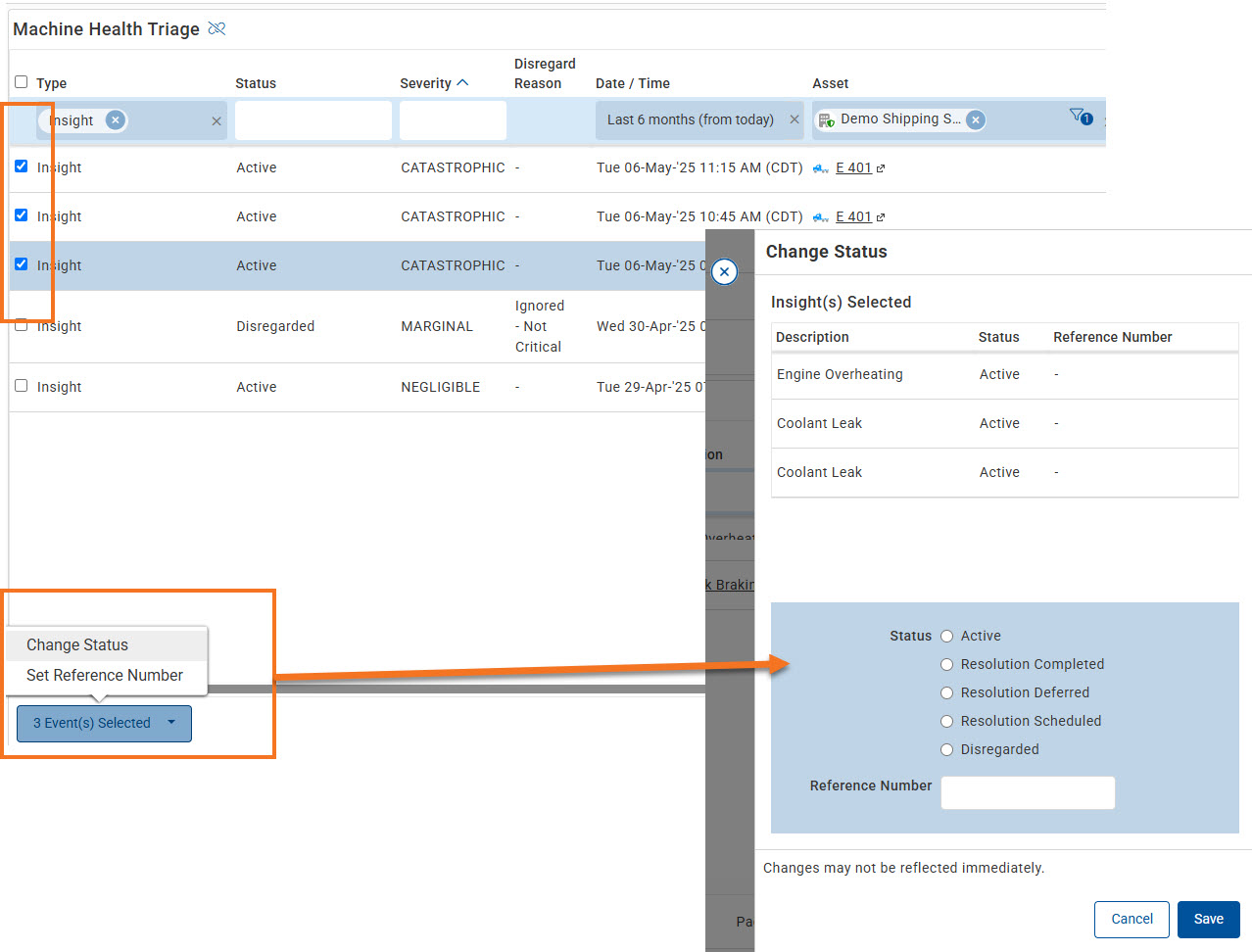The height and width of the screenshot is (952, 1252).
Task: Select the Resolution Completed radio option
Action: pyautogui.click(x=946, y=664)
